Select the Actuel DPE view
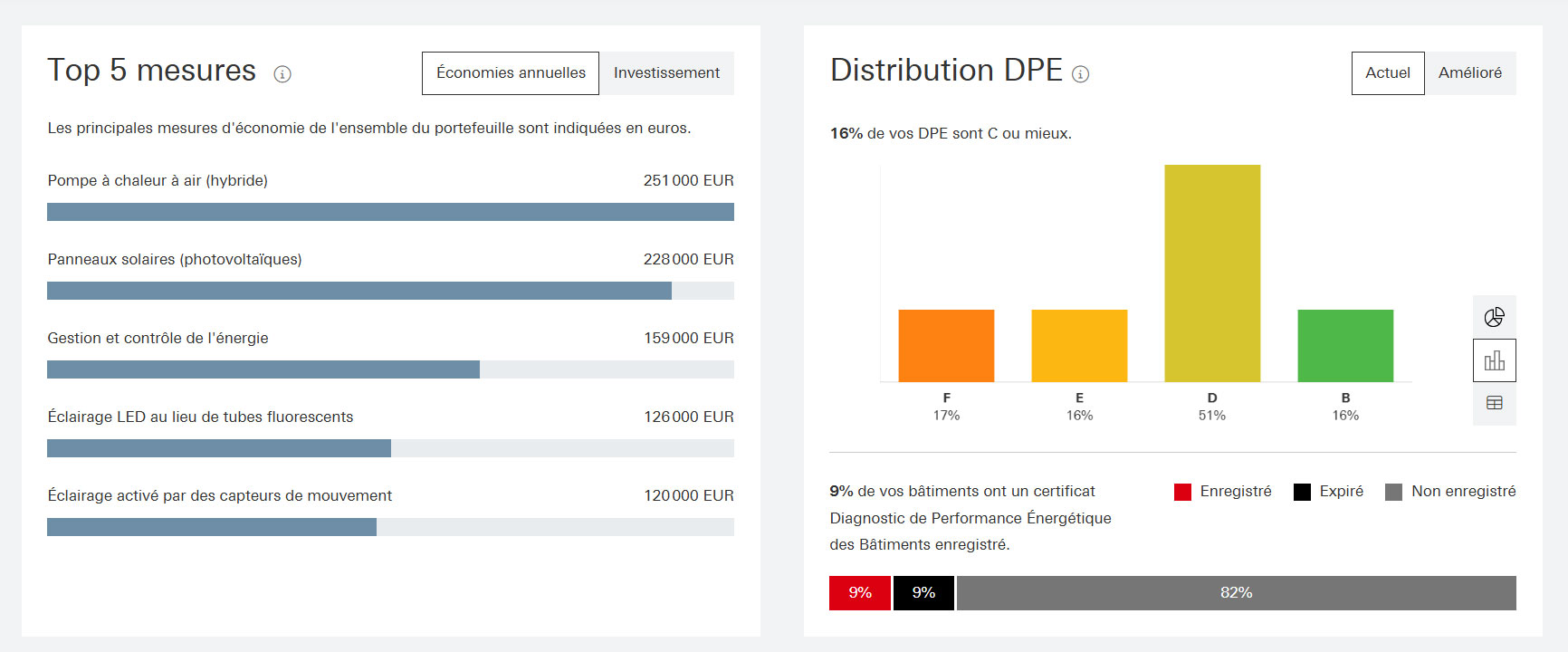 point(1387,73)
